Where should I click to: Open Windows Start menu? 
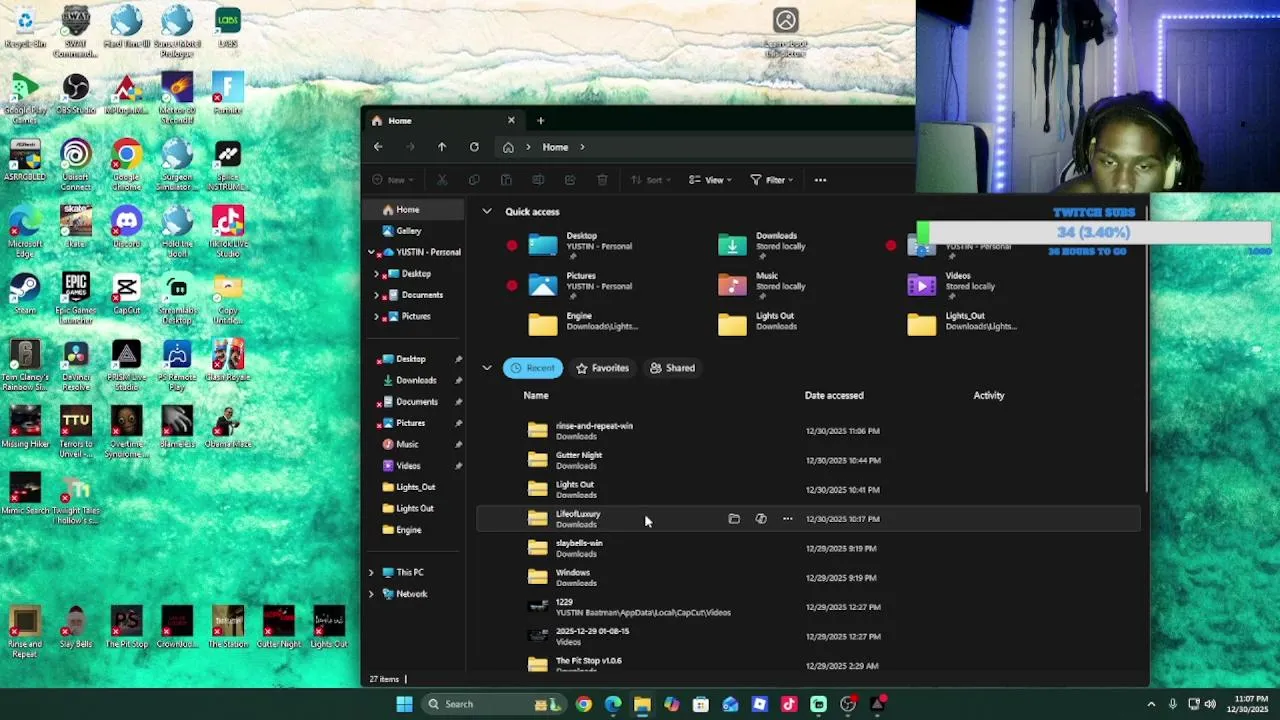(x=404, y=704)
